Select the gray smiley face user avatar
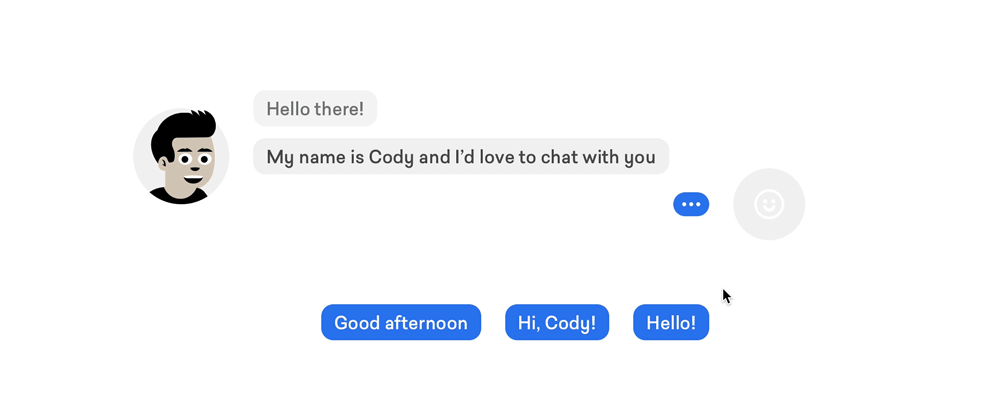The width and height of the screenshot is (1000, 400). point(769,204)
